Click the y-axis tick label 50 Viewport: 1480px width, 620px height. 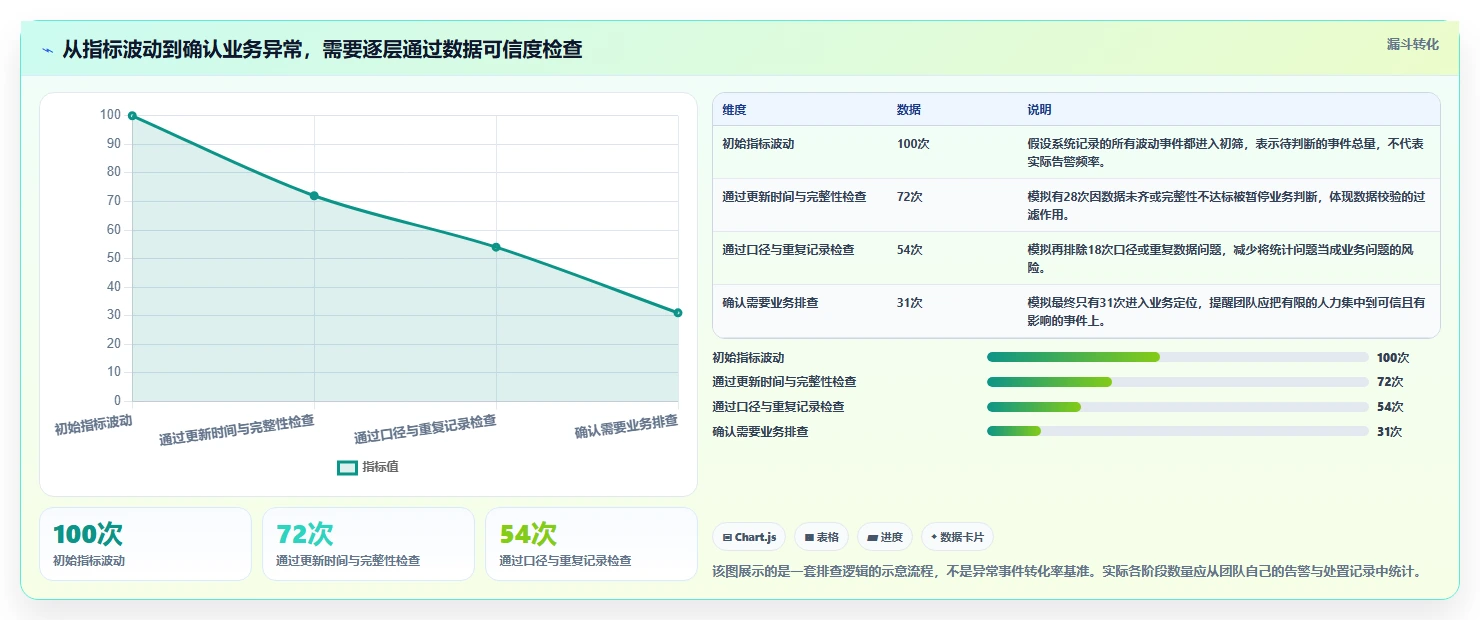point(113,258)
